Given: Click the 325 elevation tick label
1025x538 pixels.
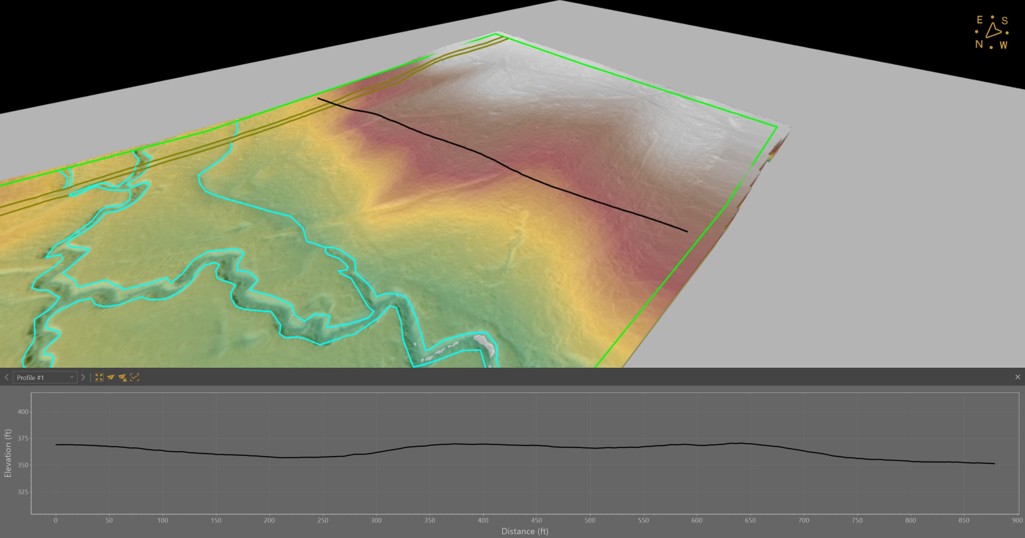Looking at the screenshot, I should coord(23,492).
